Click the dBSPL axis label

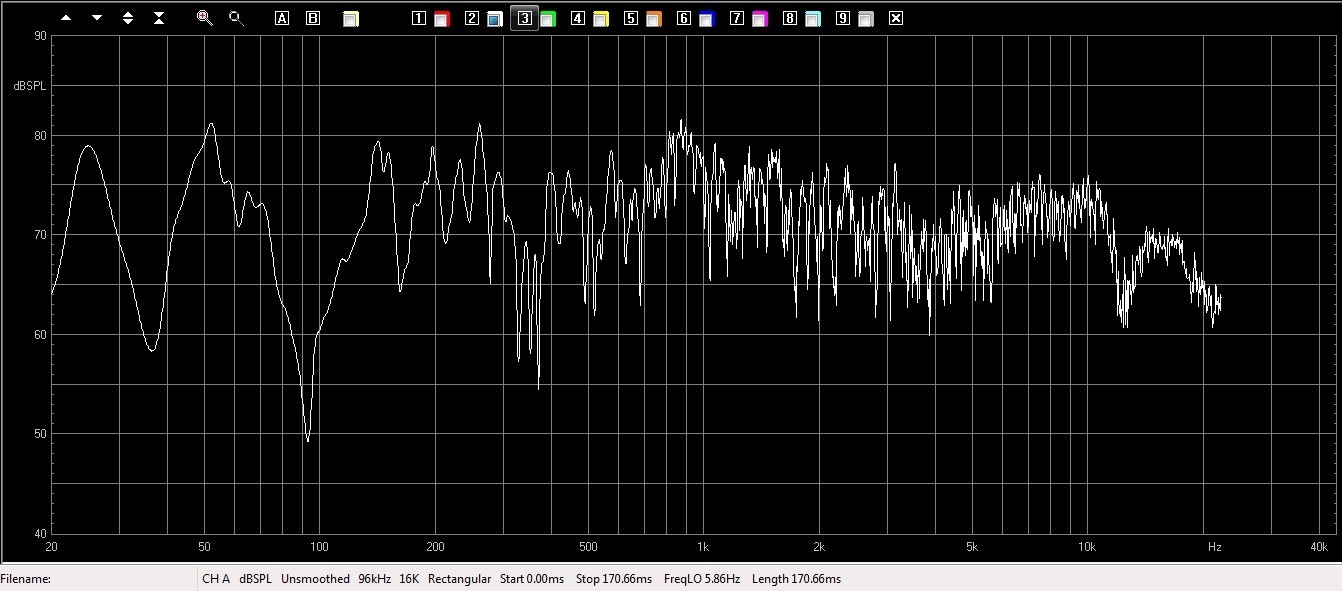tap(30, 86)
